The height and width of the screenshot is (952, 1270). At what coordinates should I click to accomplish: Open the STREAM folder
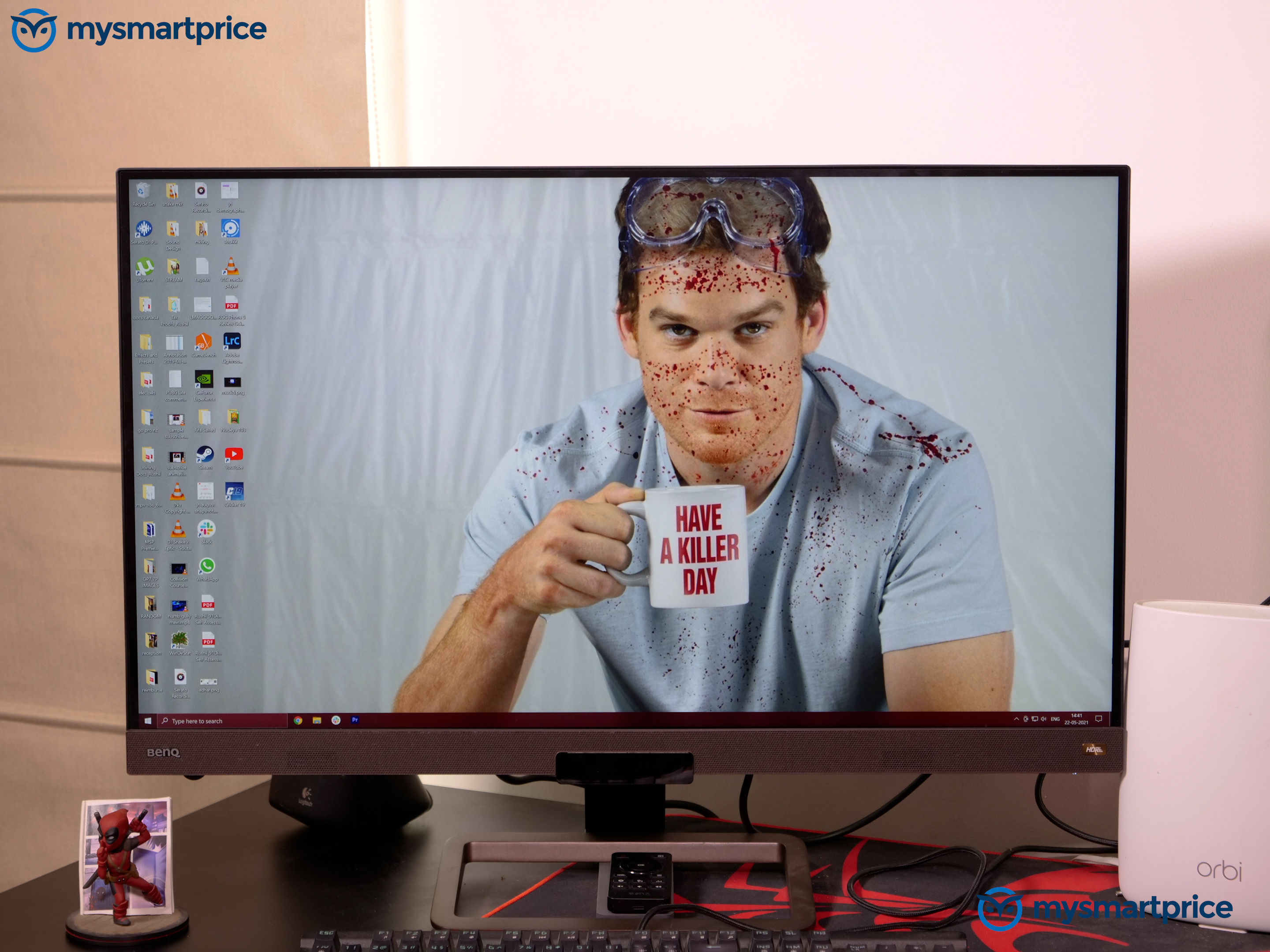(173, 270)
